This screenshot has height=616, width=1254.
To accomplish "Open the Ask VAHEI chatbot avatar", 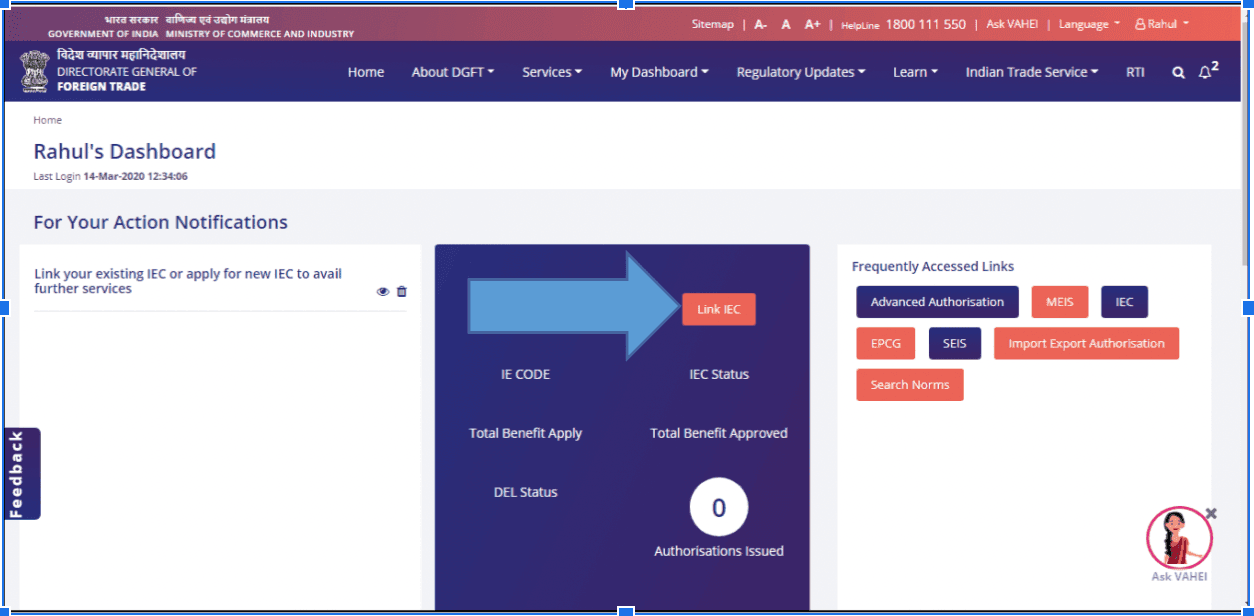I will 1179,539.
